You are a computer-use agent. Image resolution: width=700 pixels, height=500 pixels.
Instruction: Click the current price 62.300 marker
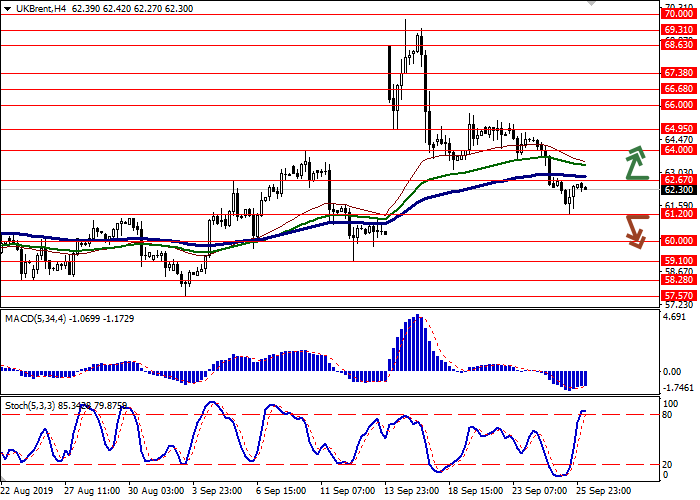pyautogui.click(x=678, y=190)
